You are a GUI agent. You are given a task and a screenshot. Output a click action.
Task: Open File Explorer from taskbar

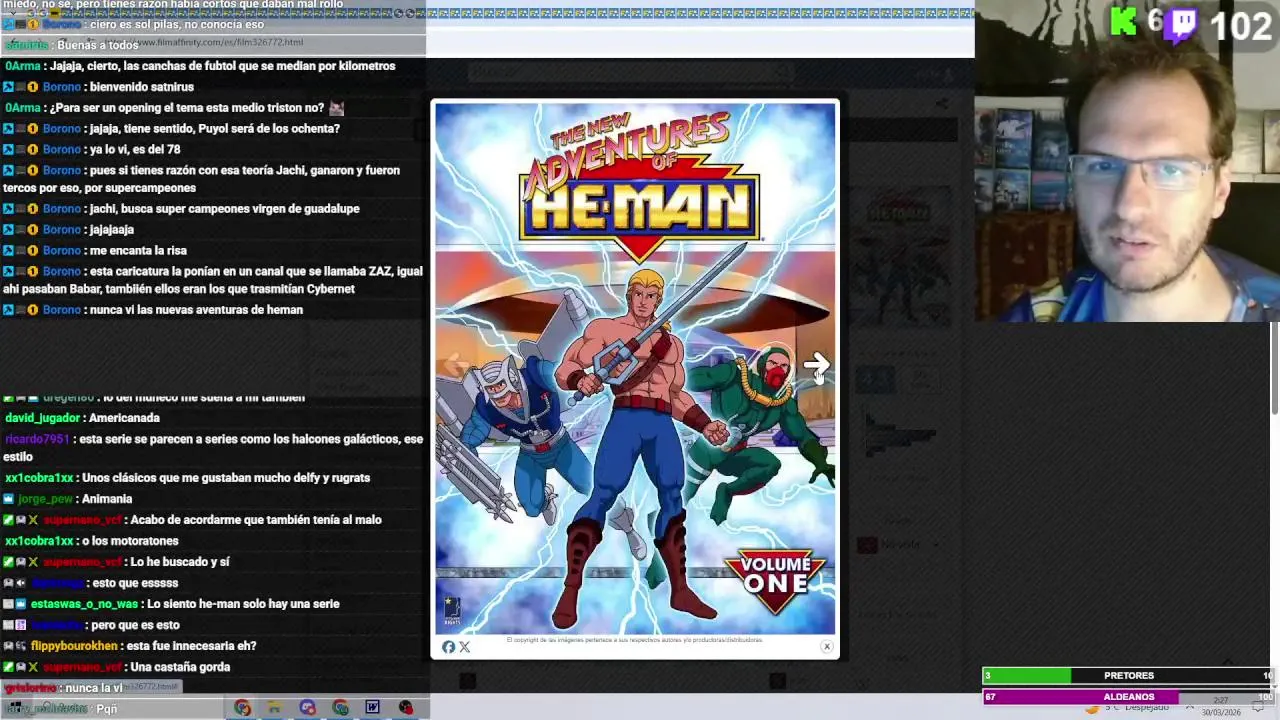(x=274, y=708)
